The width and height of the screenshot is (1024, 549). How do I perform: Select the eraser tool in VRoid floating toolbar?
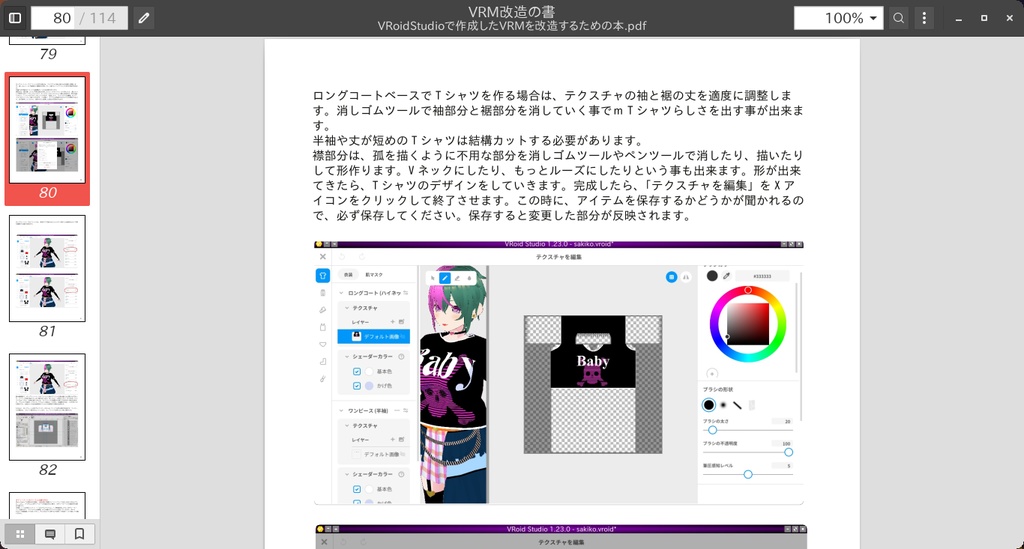(x=457, y=278)
